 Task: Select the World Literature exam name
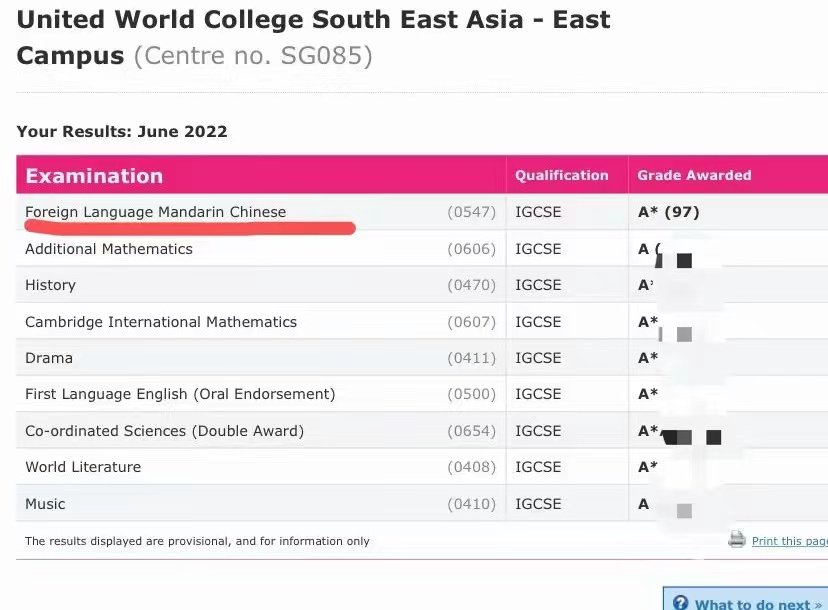coord(83,467)
